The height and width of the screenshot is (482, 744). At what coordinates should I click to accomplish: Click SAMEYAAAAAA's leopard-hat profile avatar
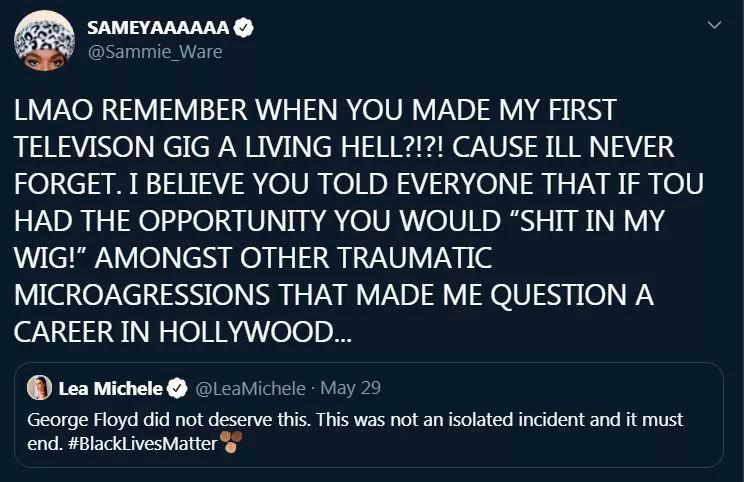point(40,40)
